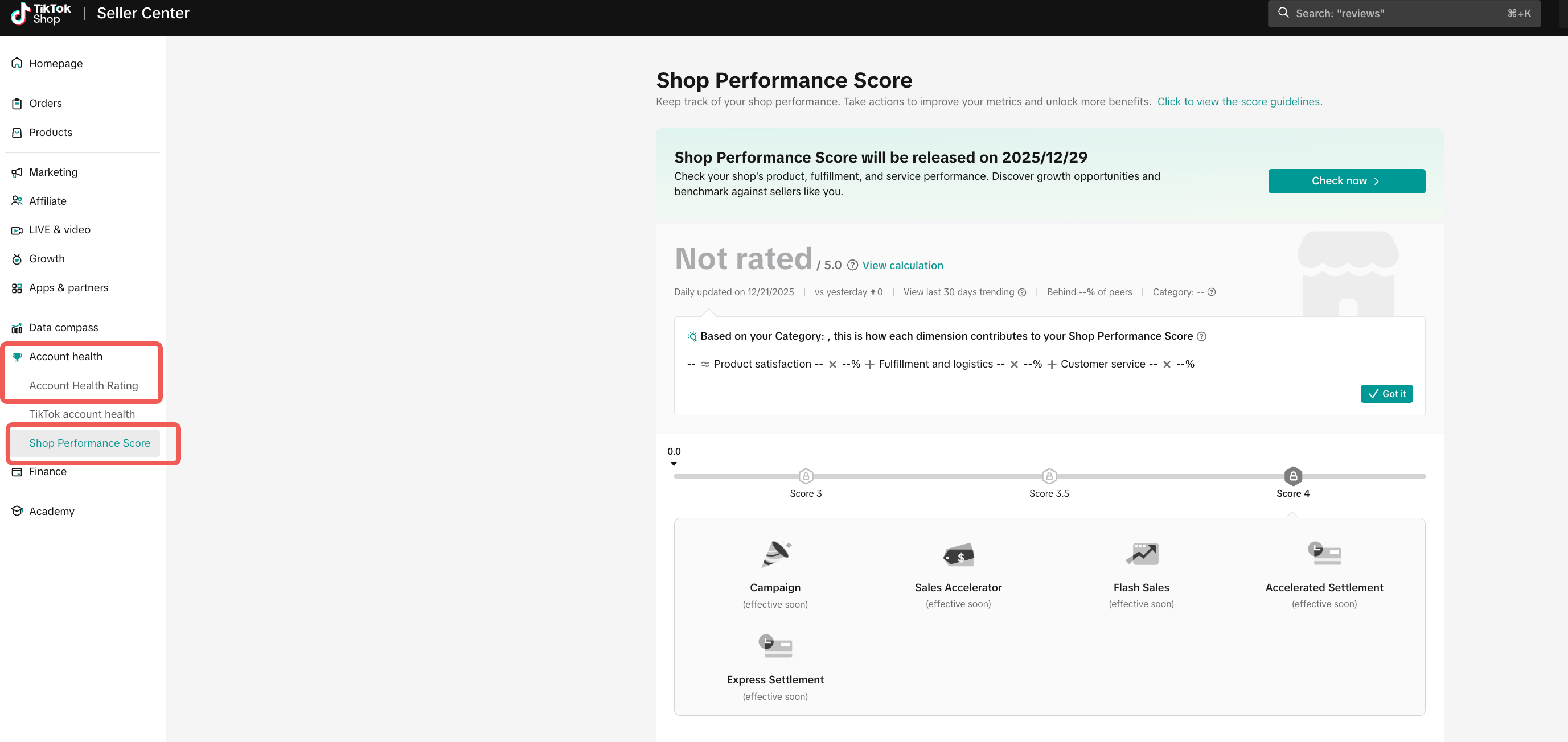Open the Data compass sidebar menu

point(63,327)
